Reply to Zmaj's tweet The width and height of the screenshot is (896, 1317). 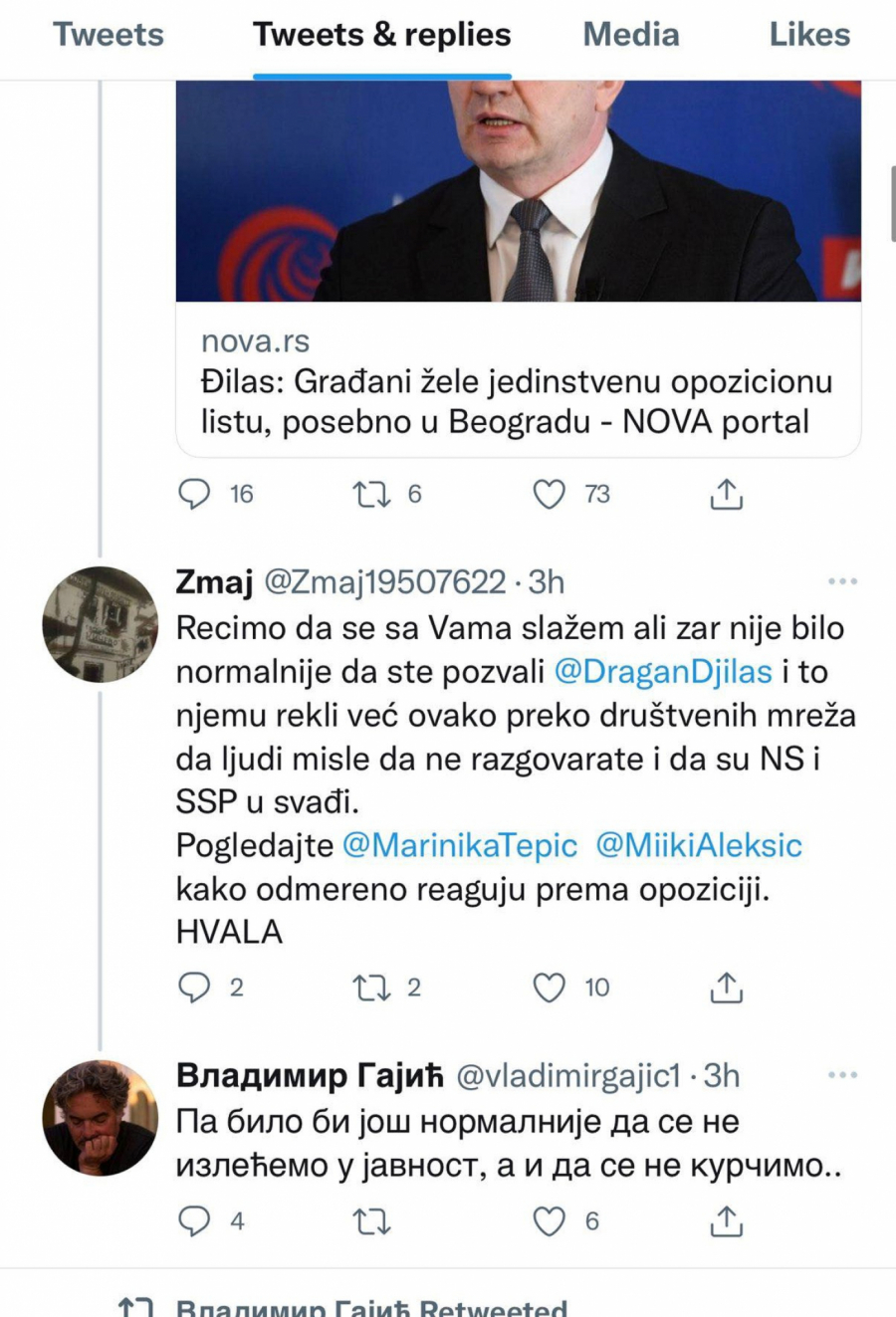(194, 987)
